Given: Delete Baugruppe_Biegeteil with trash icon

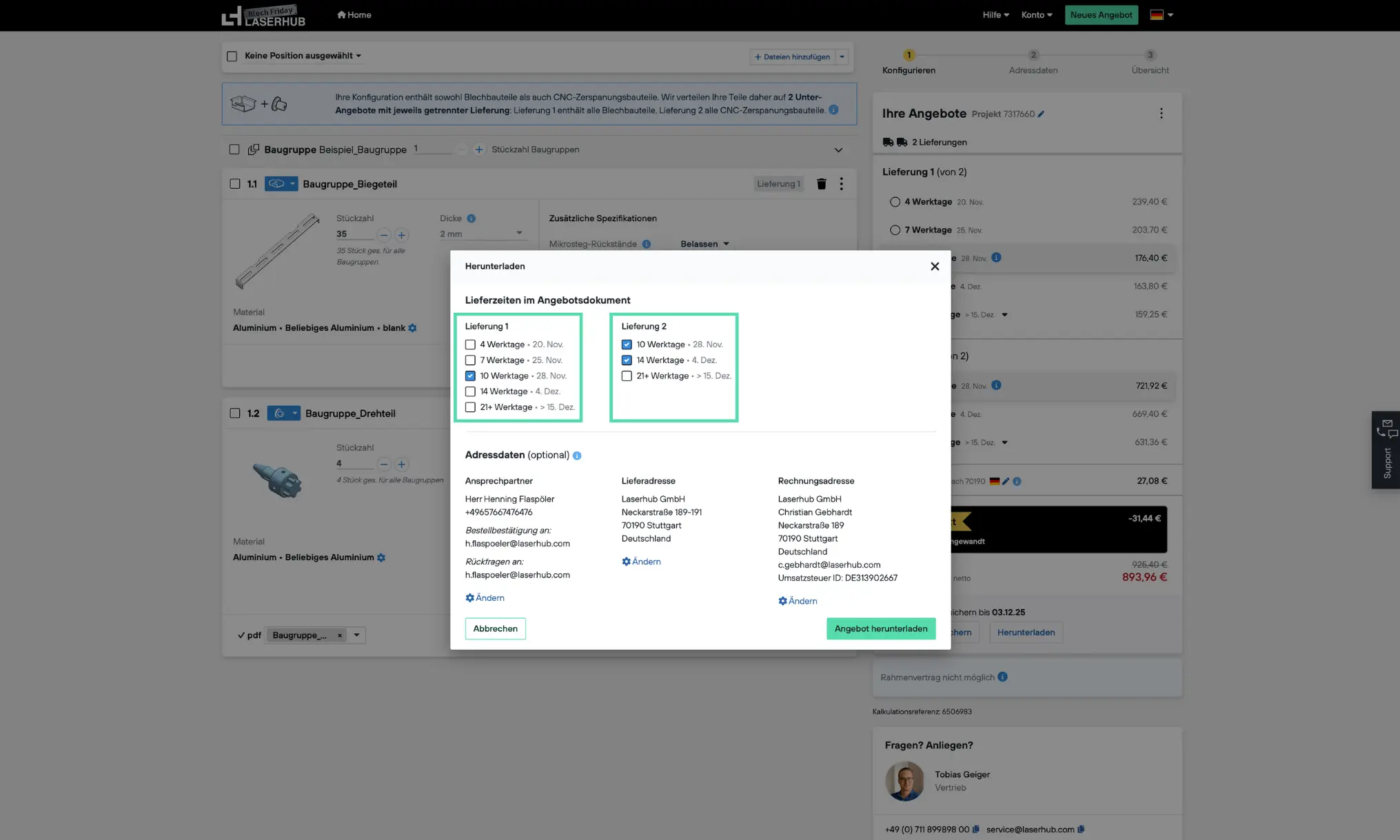Looking at the screenshot, I should 821,184.
